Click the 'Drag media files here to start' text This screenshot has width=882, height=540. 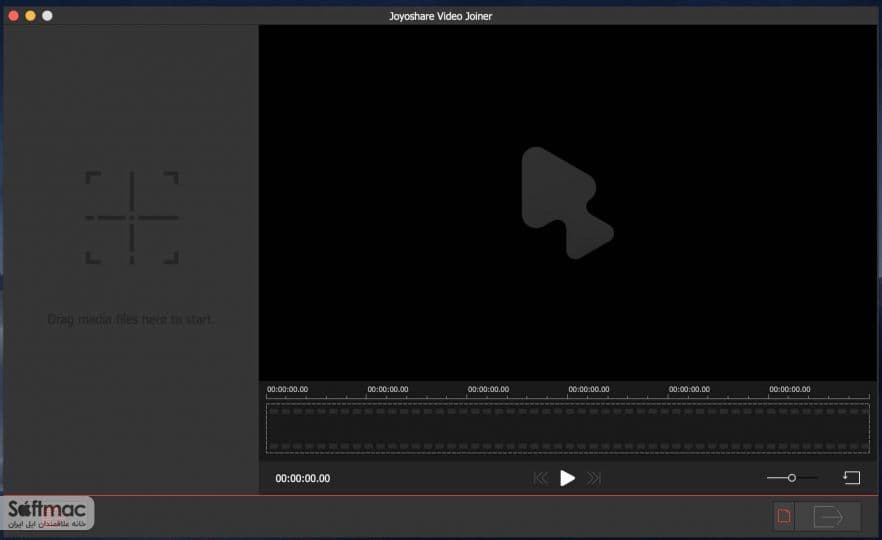[x=130, y=320]
